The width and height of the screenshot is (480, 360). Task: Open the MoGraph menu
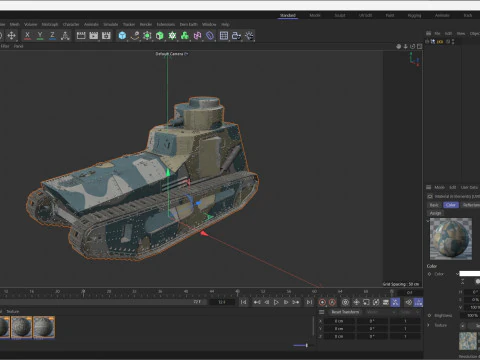pyautogui.click(x=50, y=24)
